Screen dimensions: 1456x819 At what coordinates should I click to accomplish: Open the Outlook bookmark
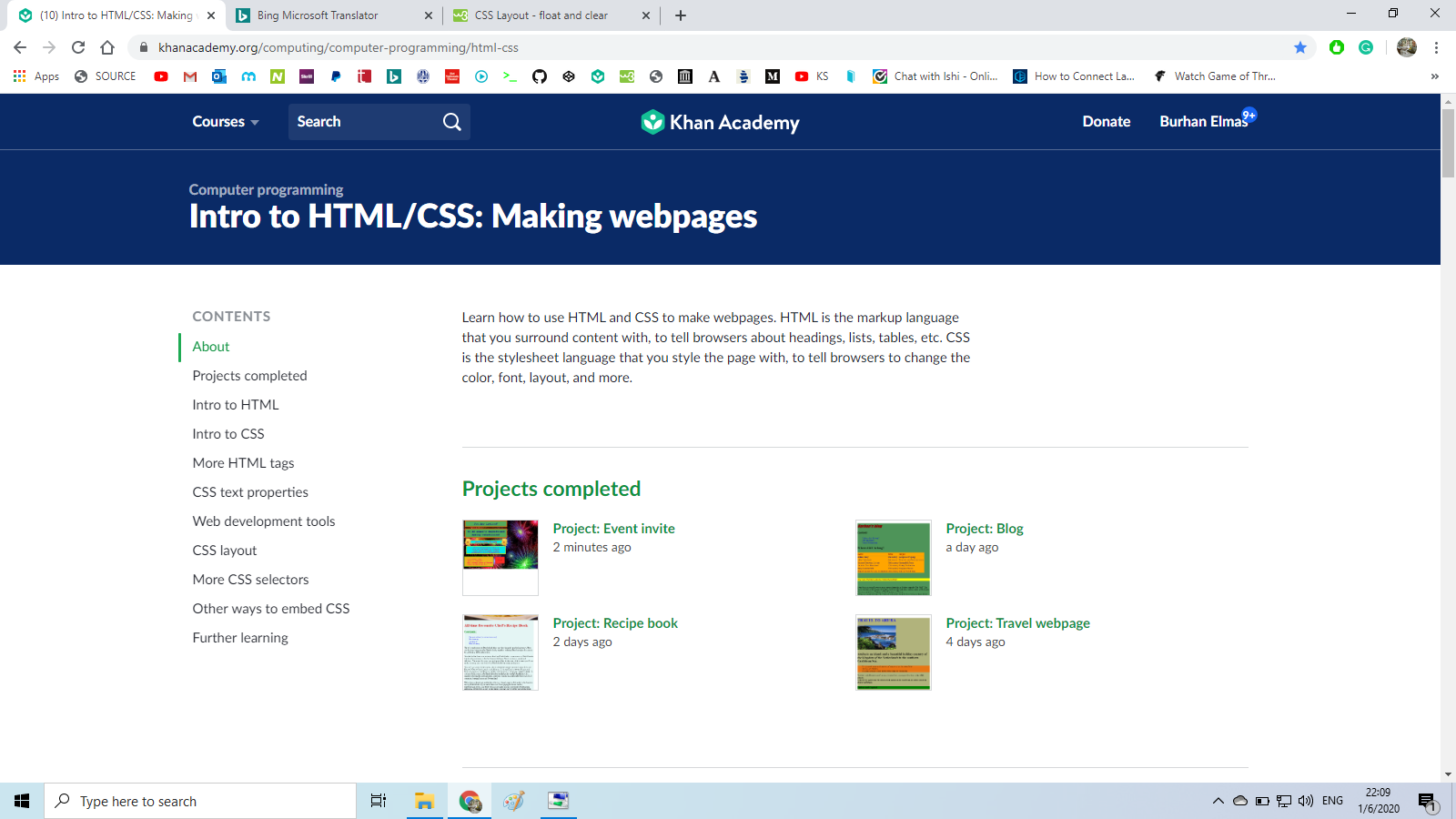[x=219, y=76]
